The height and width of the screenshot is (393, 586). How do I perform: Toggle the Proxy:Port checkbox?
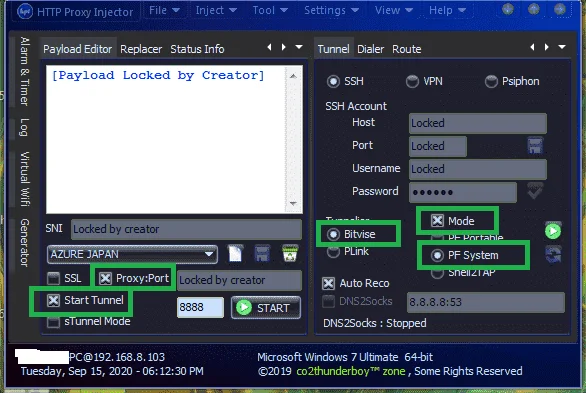tap(105, 278)
